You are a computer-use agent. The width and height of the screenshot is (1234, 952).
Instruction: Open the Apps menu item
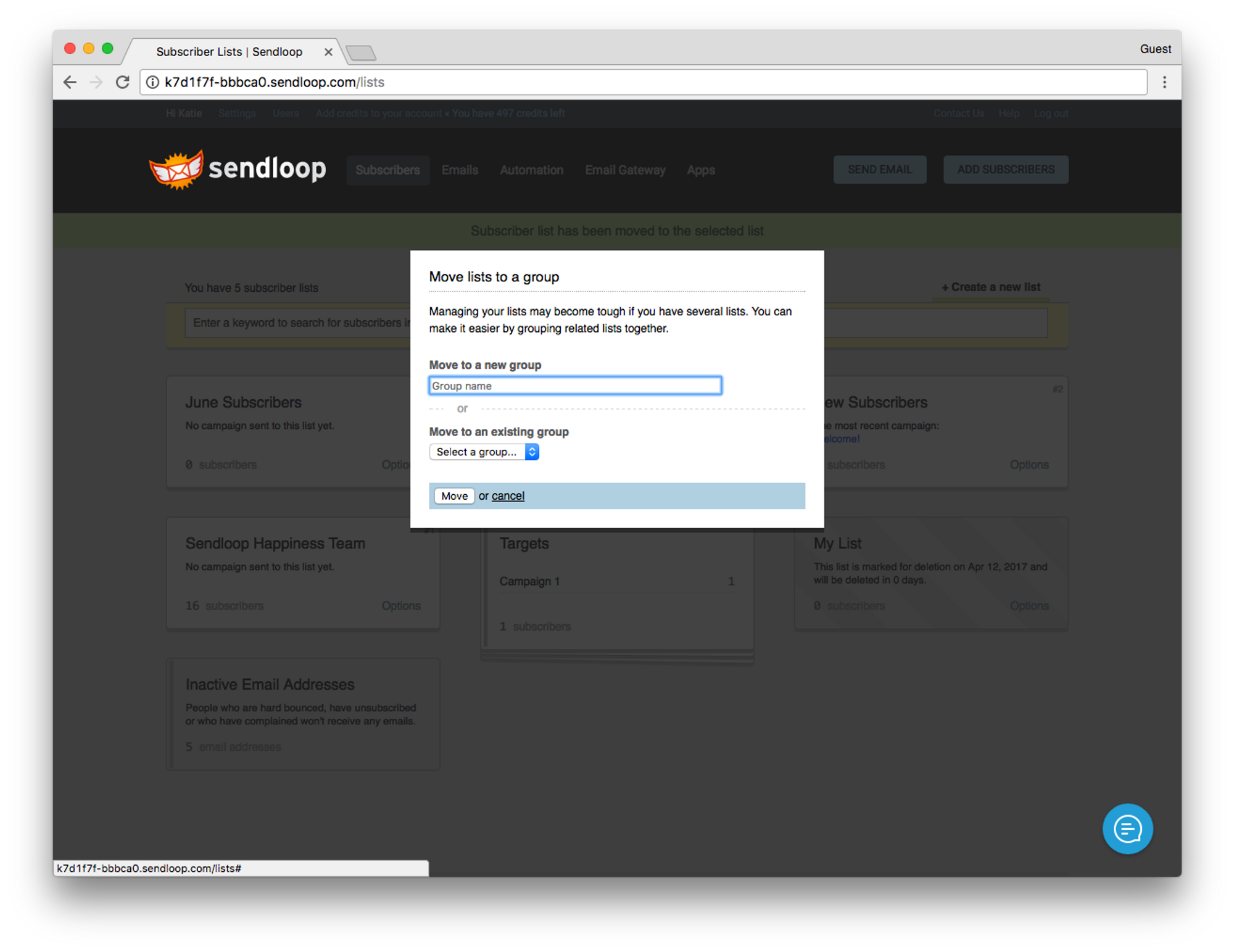[x=701, y=170]
